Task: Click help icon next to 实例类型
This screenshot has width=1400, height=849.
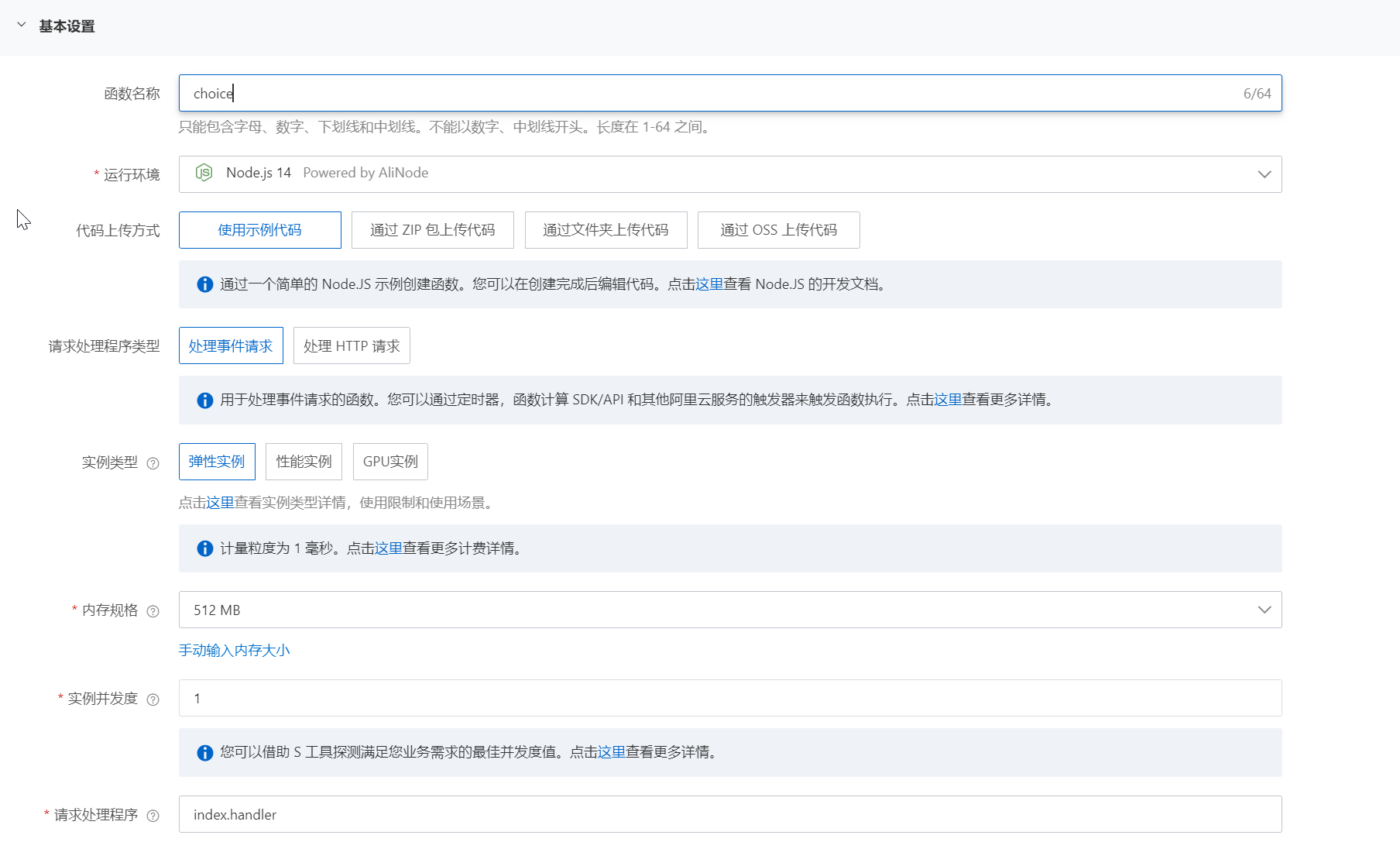Action: [153, 463]
